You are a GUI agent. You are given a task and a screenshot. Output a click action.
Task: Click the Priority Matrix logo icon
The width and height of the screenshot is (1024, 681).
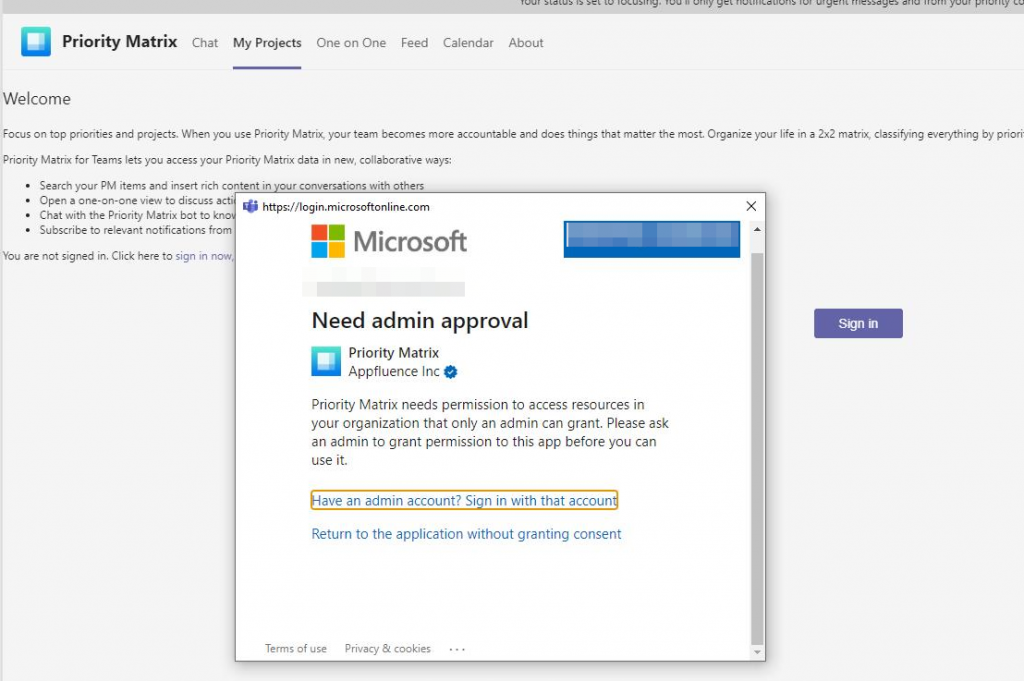point(36,42)
